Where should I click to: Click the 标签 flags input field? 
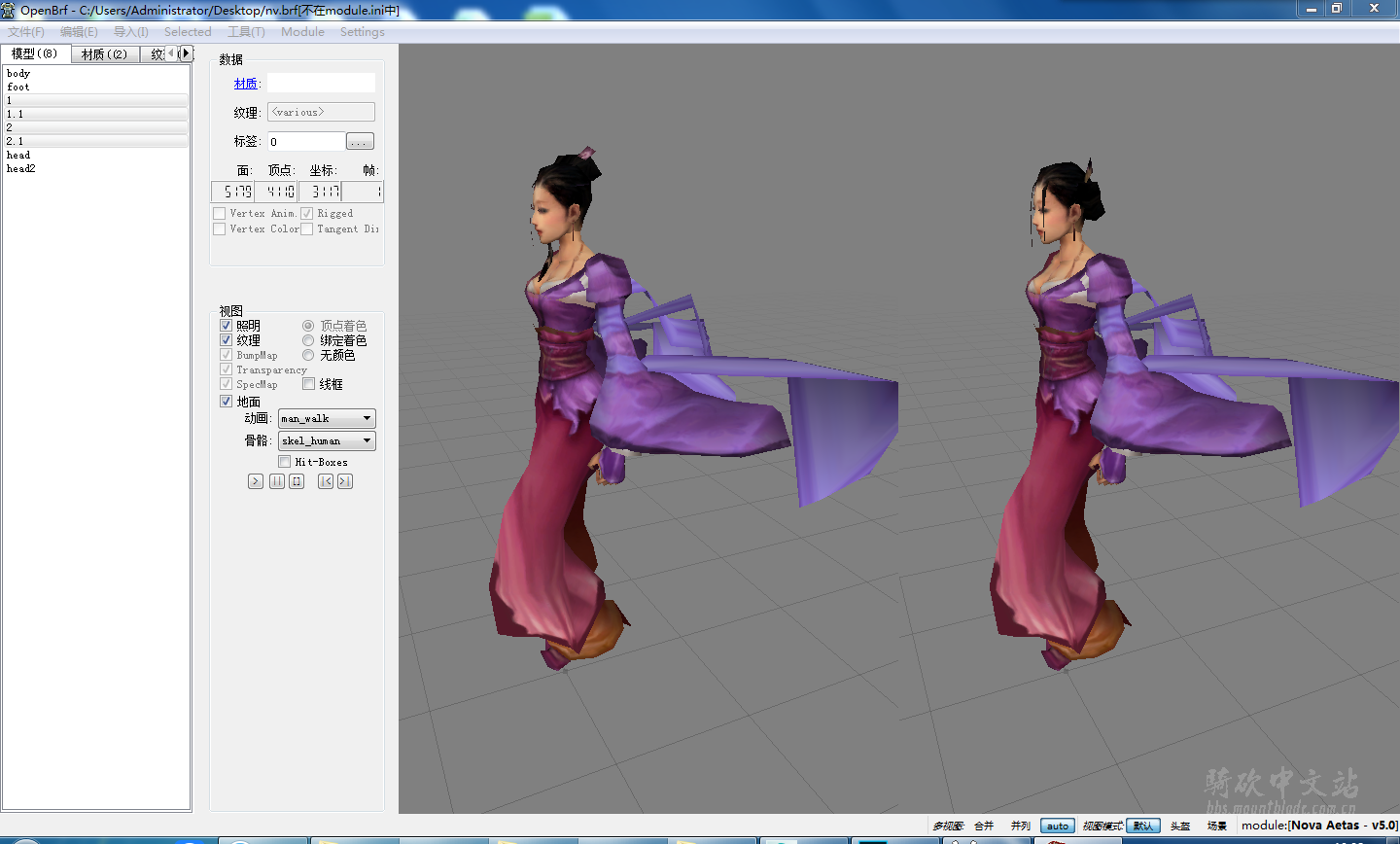tap(305, 142)
